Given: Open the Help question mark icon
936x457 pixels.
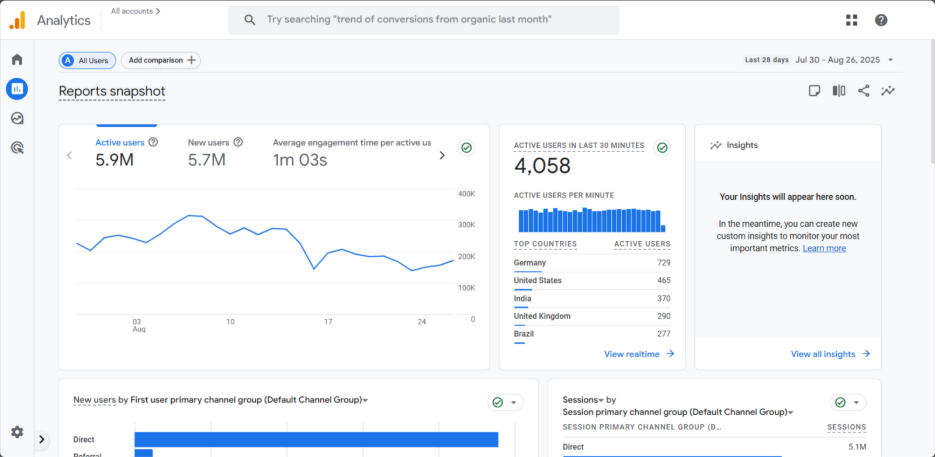Looking at the screenshot, I should coord(881,20).
